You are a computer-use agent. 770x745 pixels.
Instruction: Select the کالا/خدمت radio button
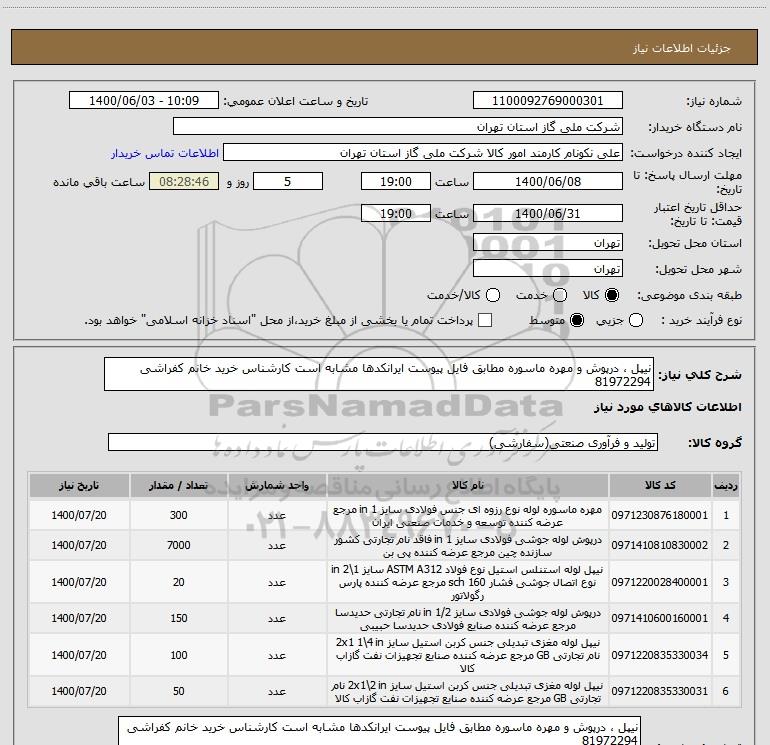[x=493, y=295]
